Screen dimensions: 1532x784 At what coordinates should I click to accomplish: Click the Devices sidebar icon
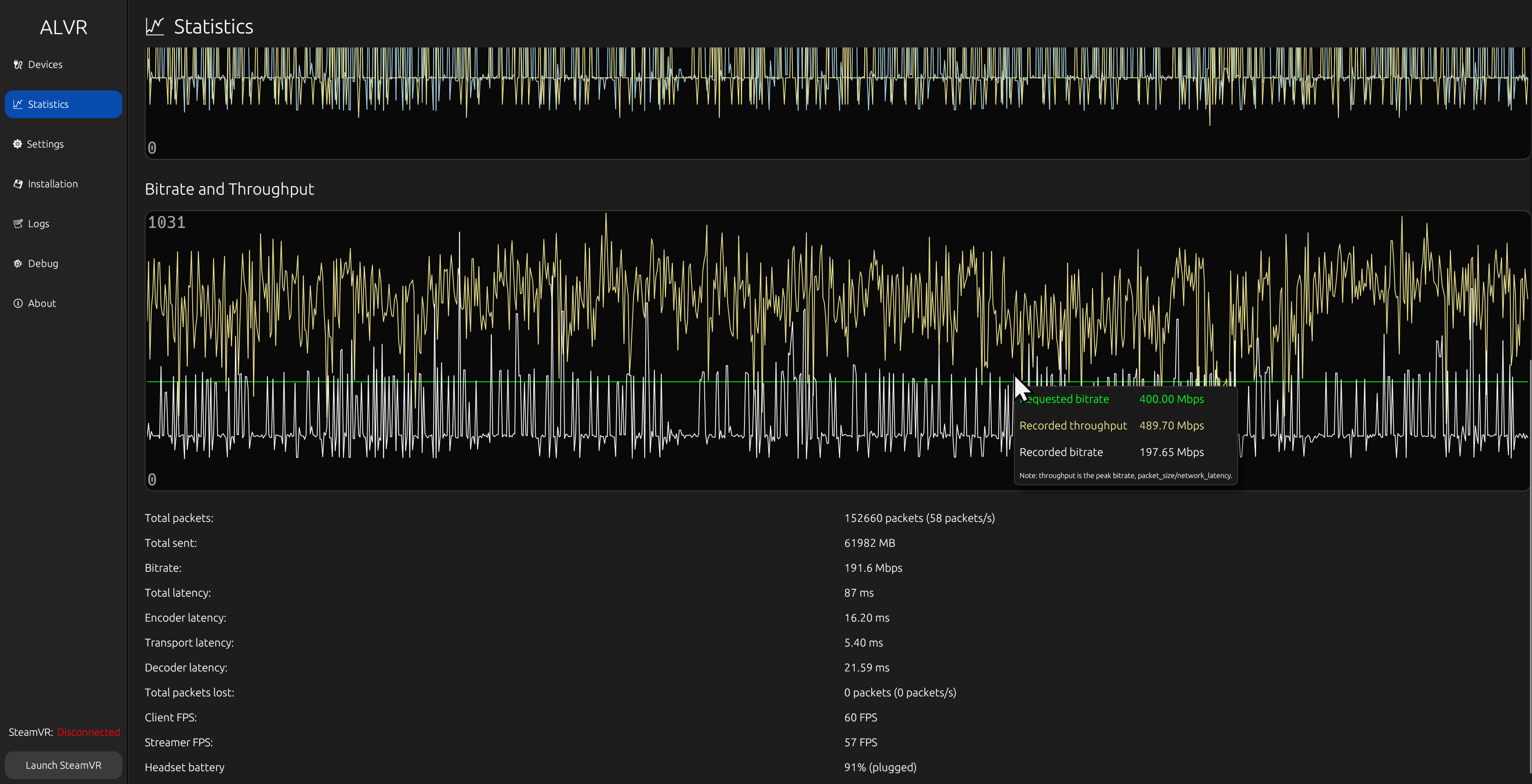pos(18,65)
